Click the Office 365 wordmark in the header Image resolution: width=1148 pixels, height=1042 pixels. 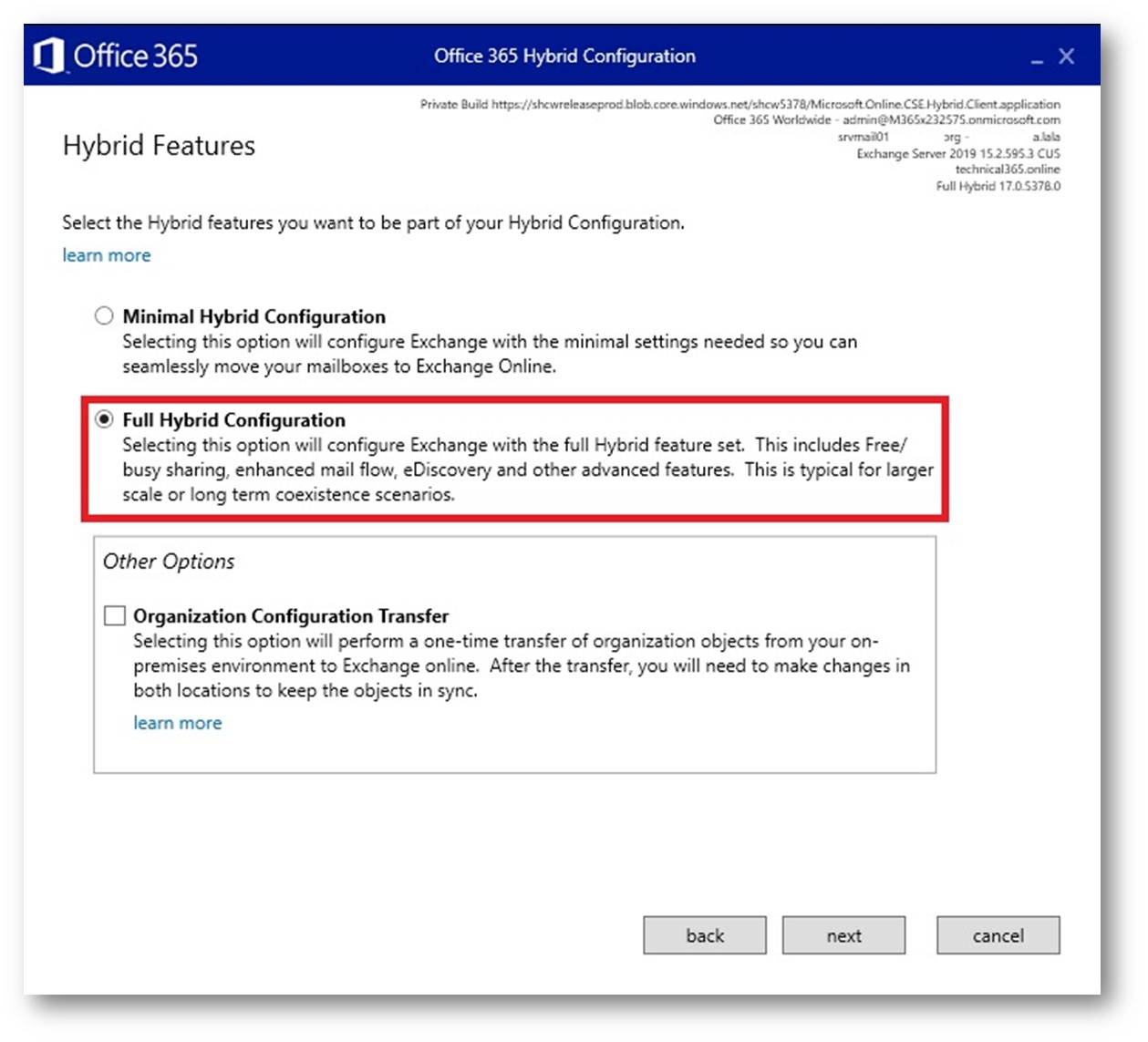135,57
